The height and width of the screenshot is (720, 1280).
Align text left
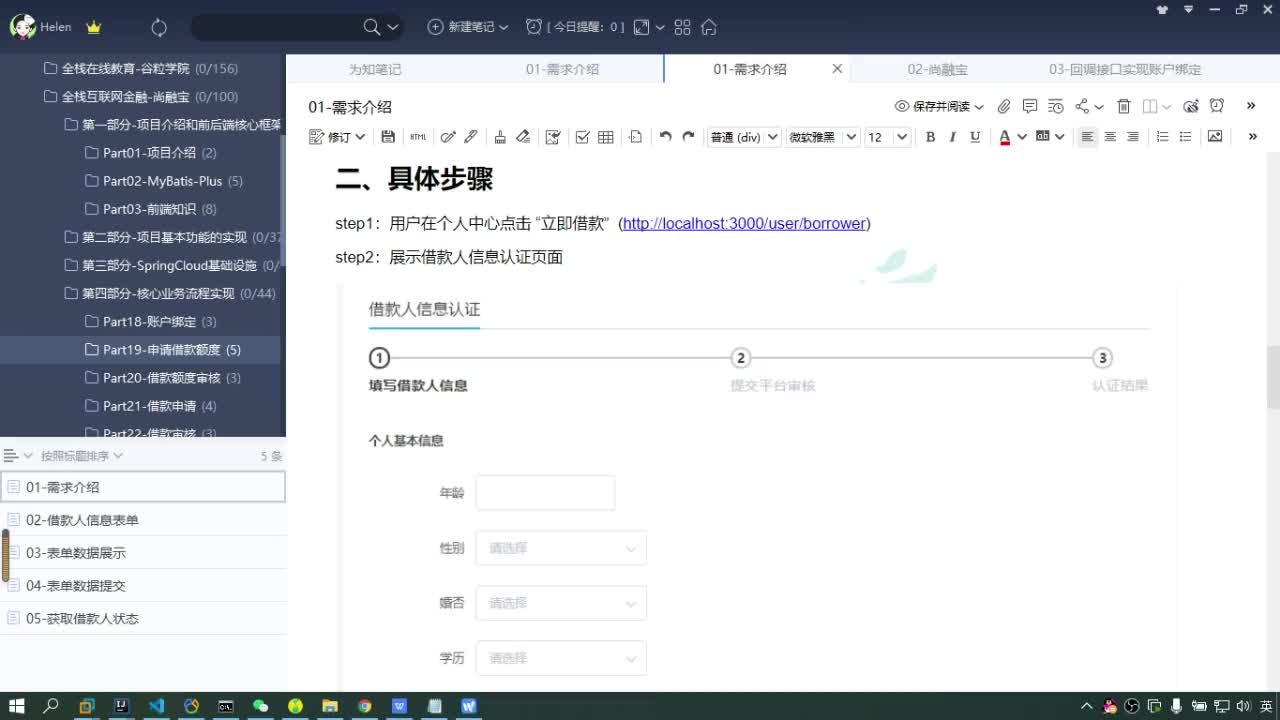pyautogui.click(x=1087, y=137)
